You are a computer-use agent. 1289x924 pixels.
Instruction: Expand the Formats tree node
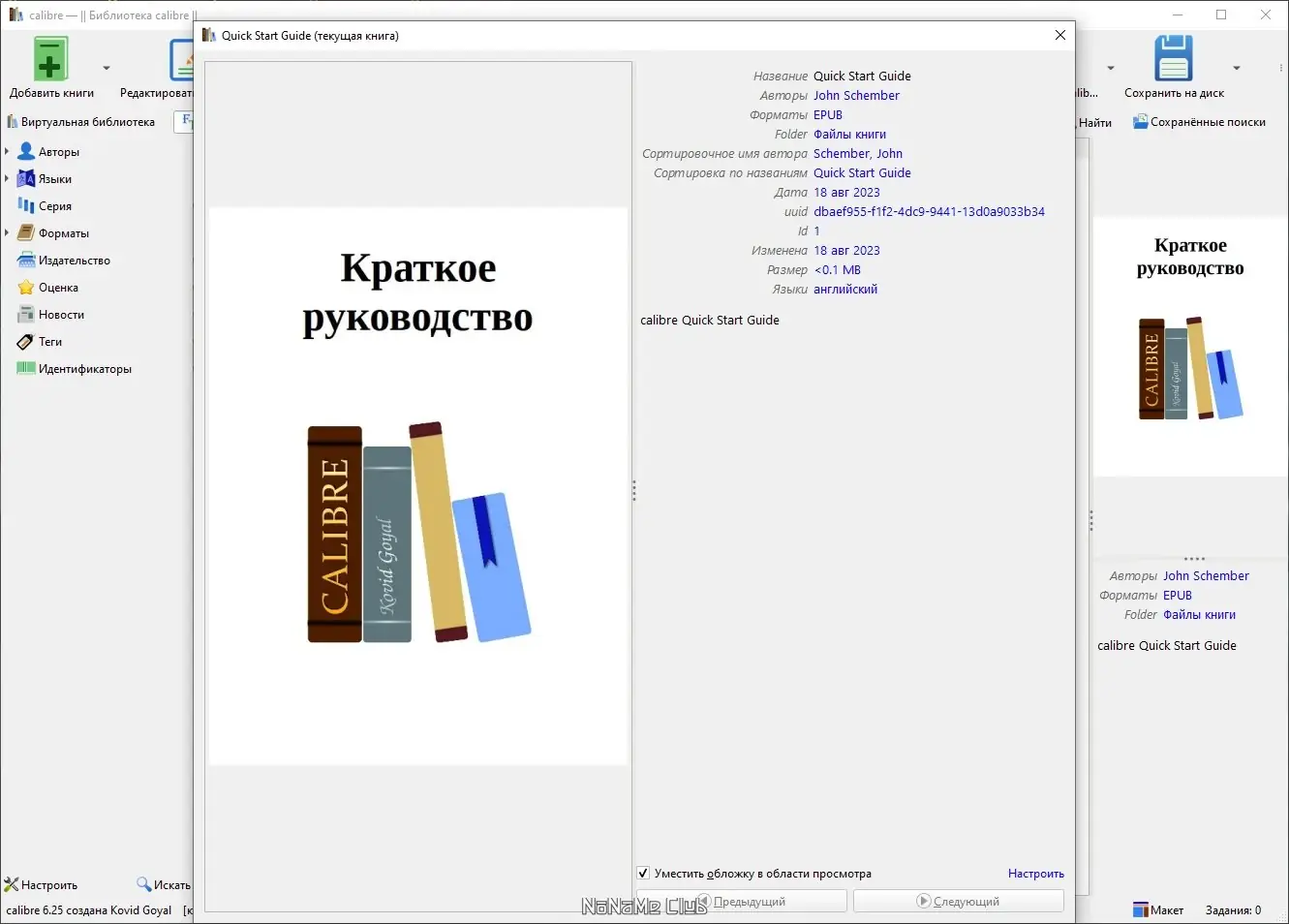point(7,233)
